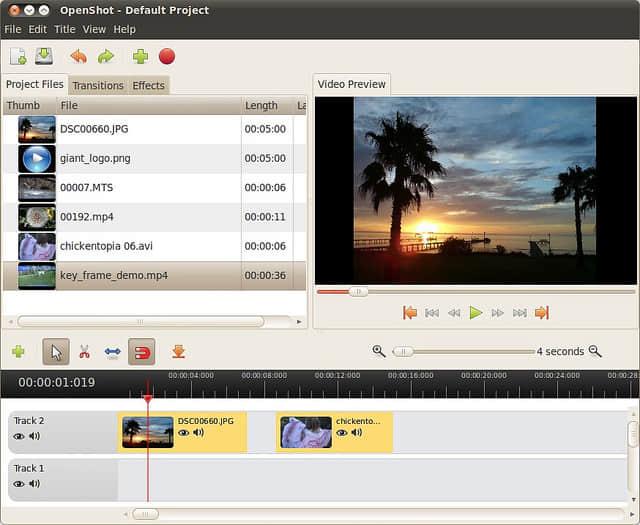This screenshot has width=640, height=525.
Task: Open the File menu
Action: pyautogui.click(x=12, y=29)
